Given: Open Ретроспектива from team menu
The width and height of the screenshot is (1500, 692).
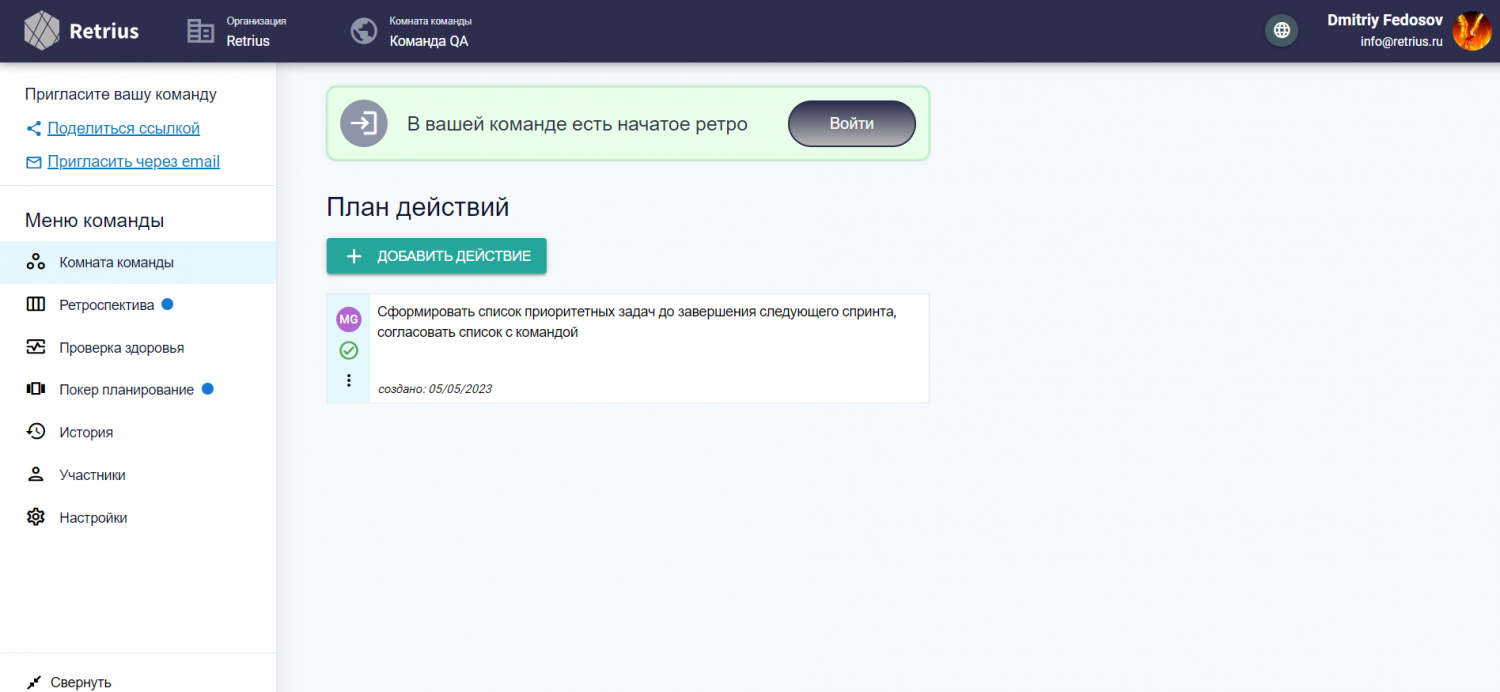Looking at the screenshot, I should coord(106,305).
